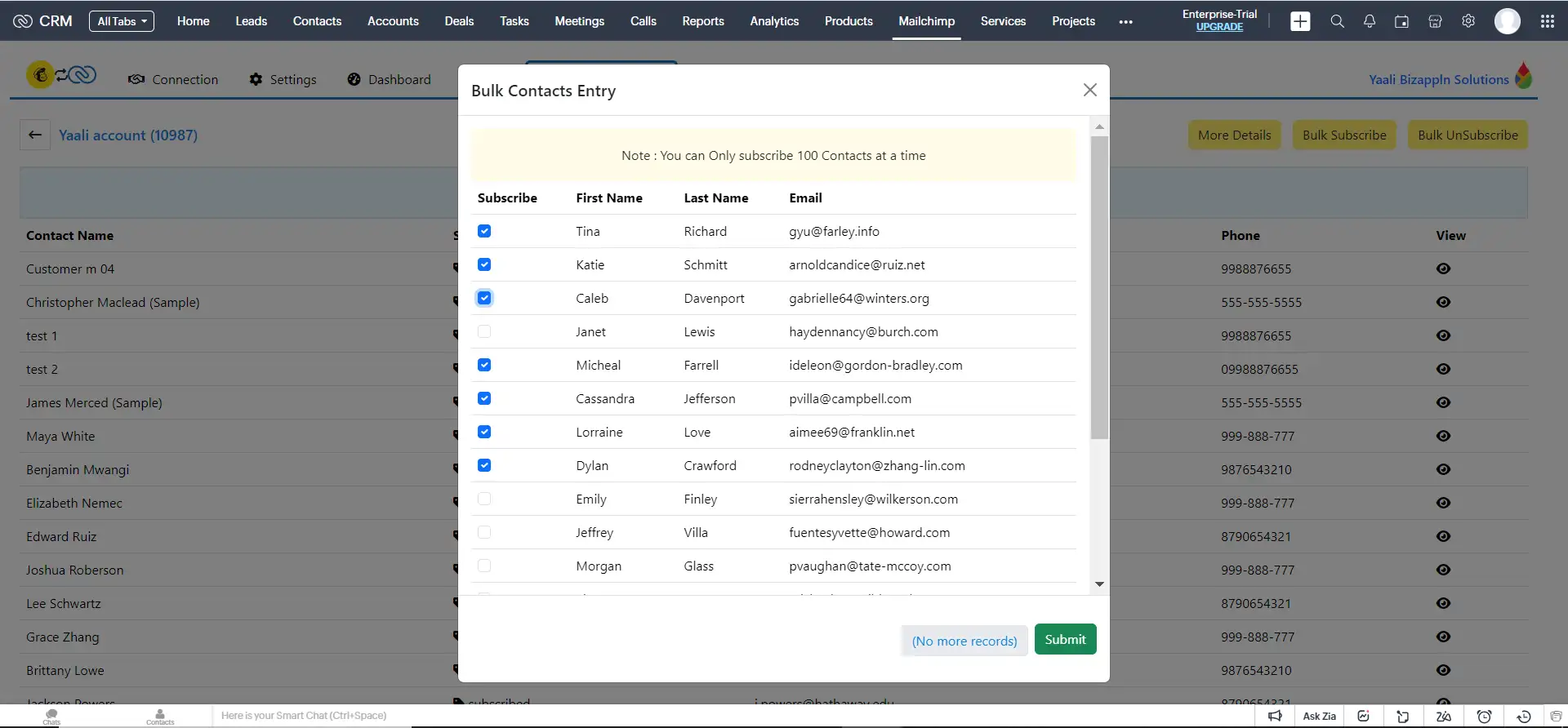The image size is (1568, 728).
Task: Click the recent history clock icon
Action: tap(1524, 717)
